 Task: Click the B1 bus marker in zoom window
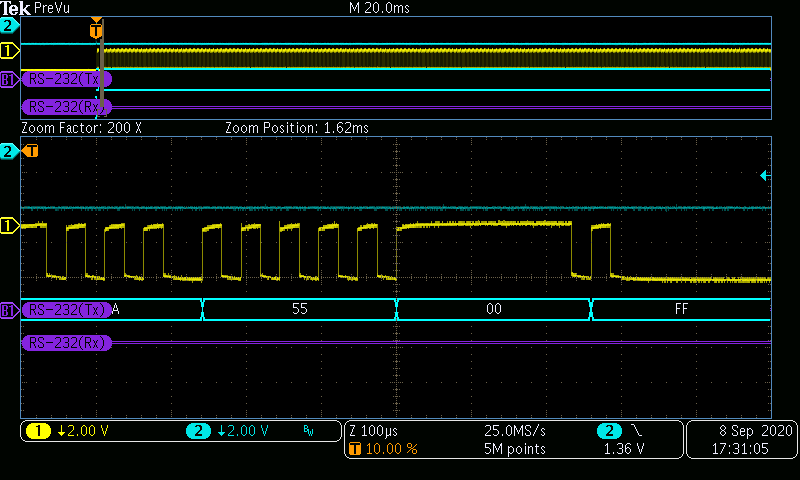pos(9,310)
